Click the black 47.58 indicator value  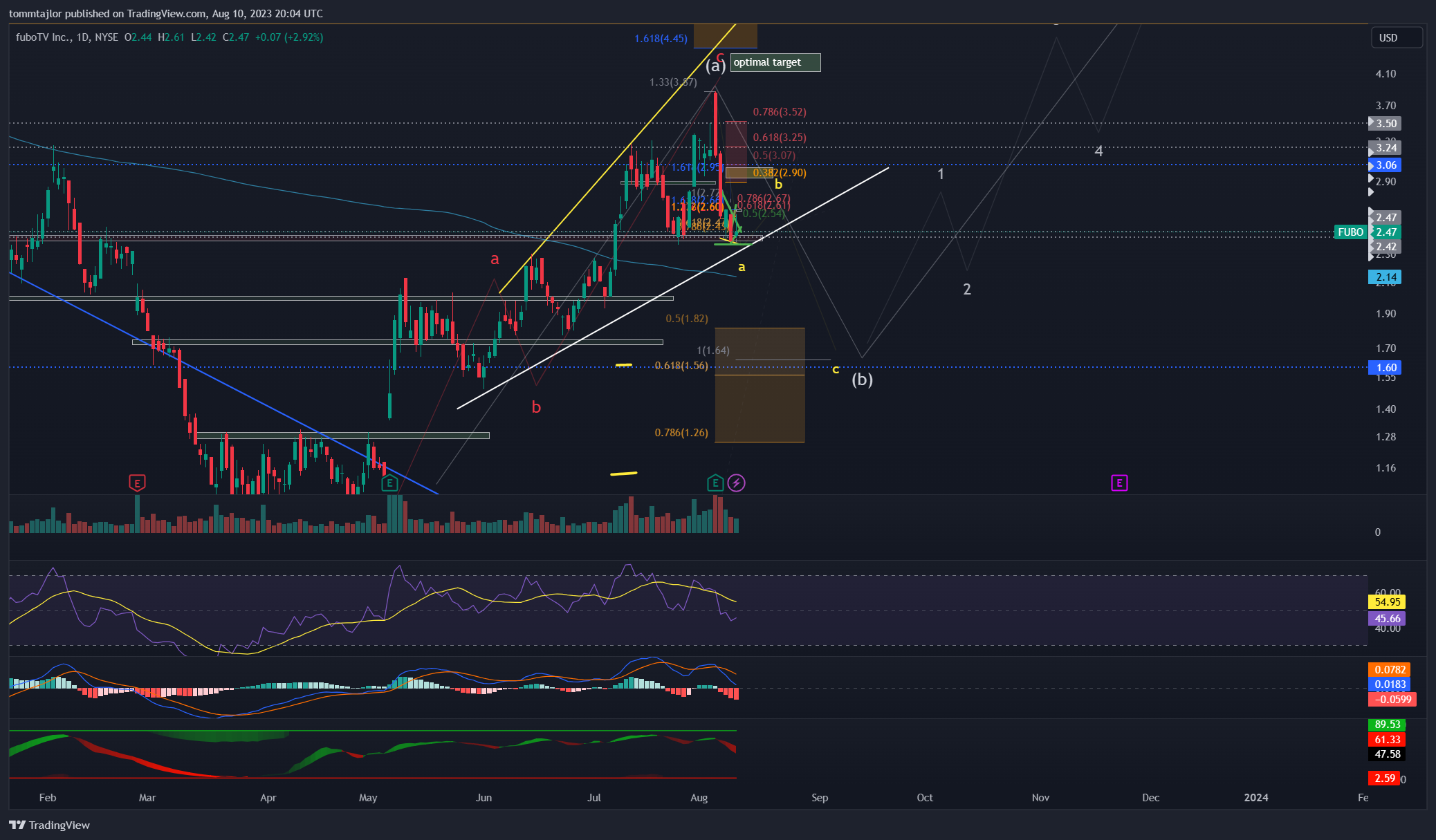(x=1387, y=754)
